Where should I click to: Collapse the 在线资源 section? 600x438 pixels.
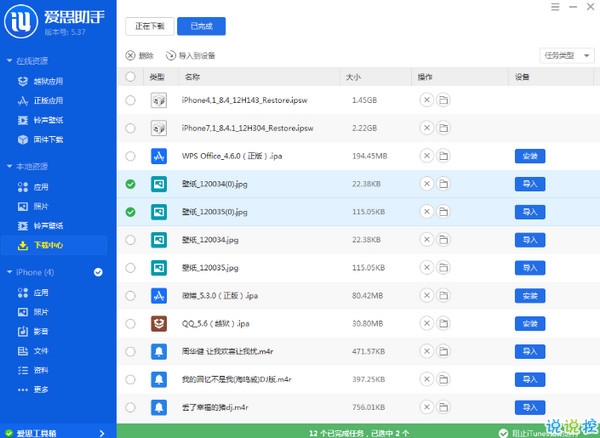tap(8, 62)
